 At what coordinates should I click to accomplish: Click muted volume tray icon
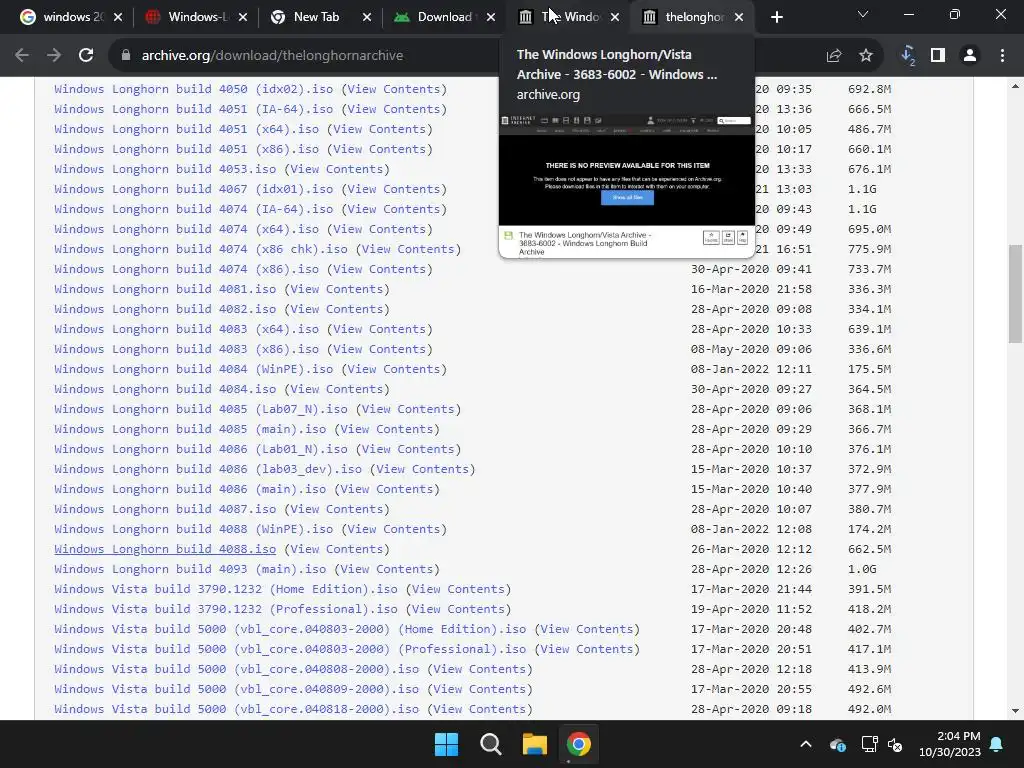click(895, 744)
